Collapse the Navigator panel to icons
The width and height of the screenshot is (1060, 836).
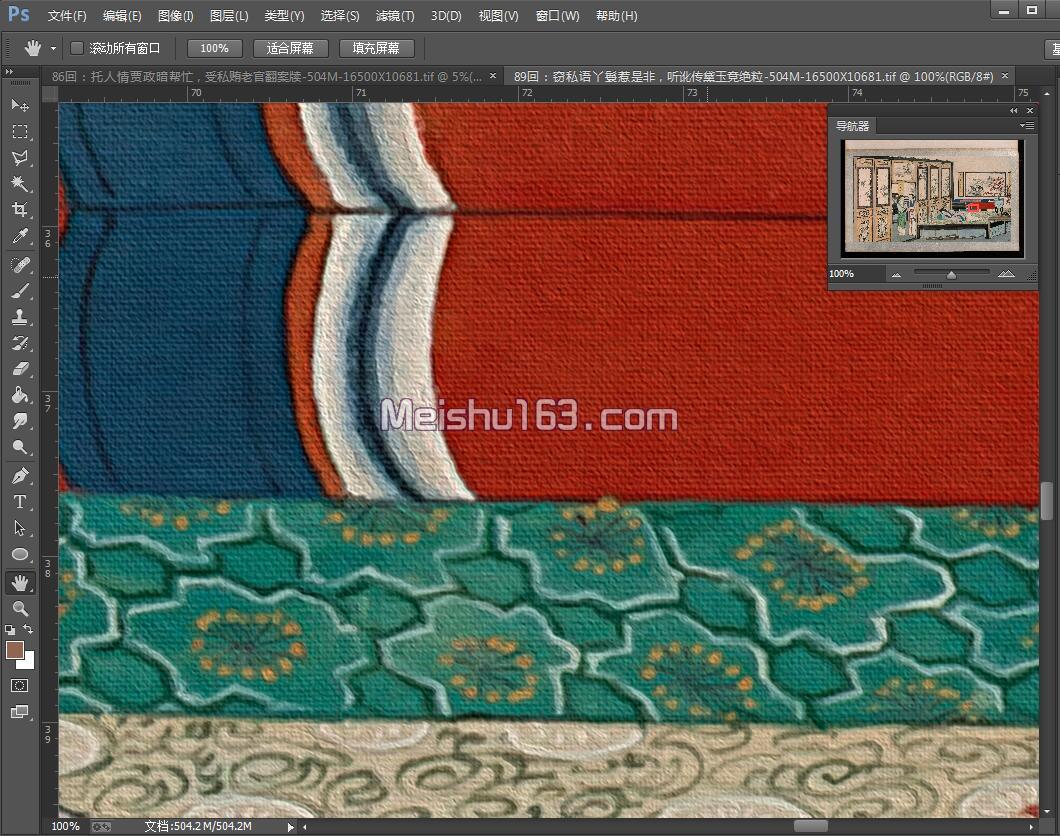[1013, 110]
